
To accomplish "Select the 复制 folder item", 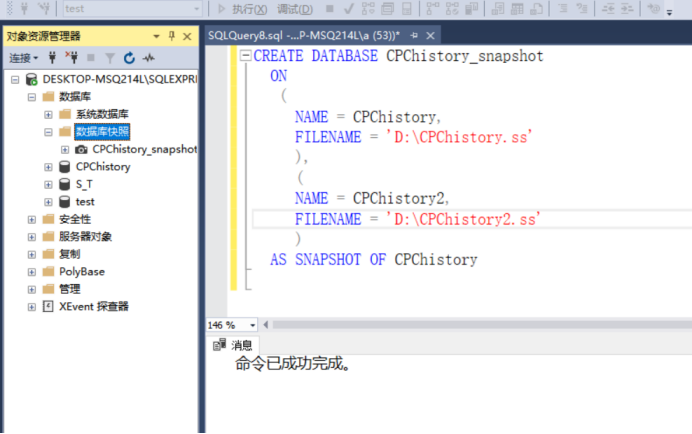I will (x=70, y=254).
